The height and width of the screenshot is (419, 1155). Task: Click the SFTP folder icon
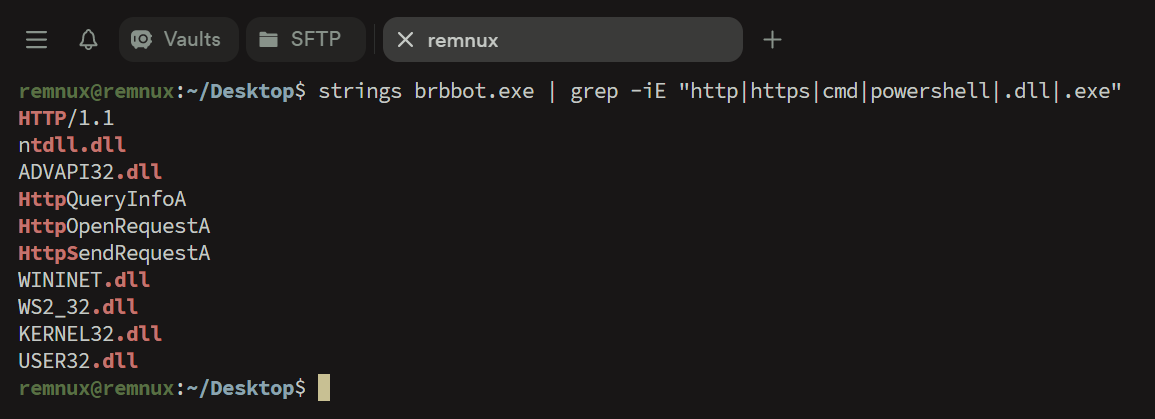pos(268,40)
